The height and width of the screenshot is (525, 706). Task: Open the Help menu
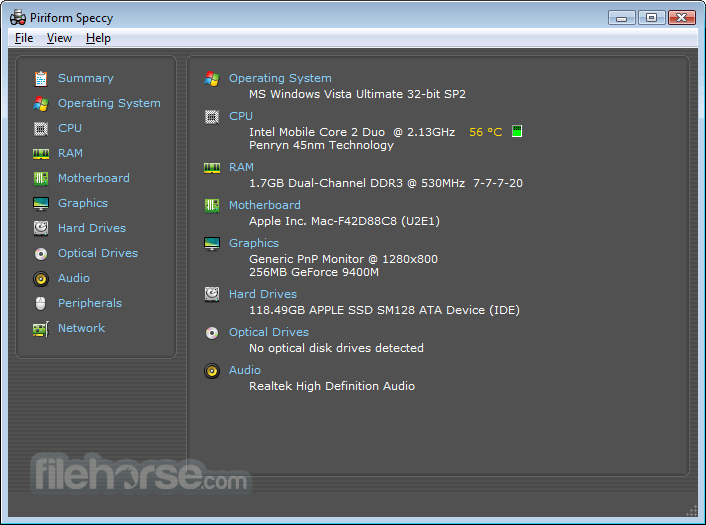(98, 38)
